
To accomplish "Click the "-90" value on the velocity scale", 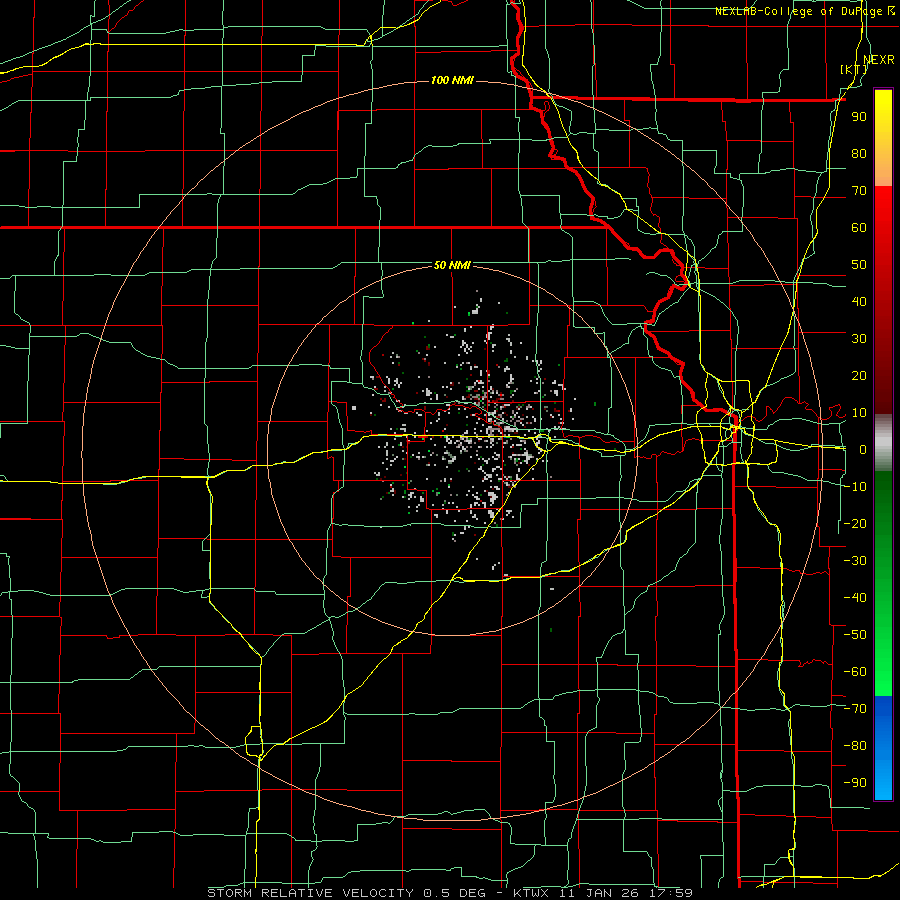I will (x=855, y=783).
